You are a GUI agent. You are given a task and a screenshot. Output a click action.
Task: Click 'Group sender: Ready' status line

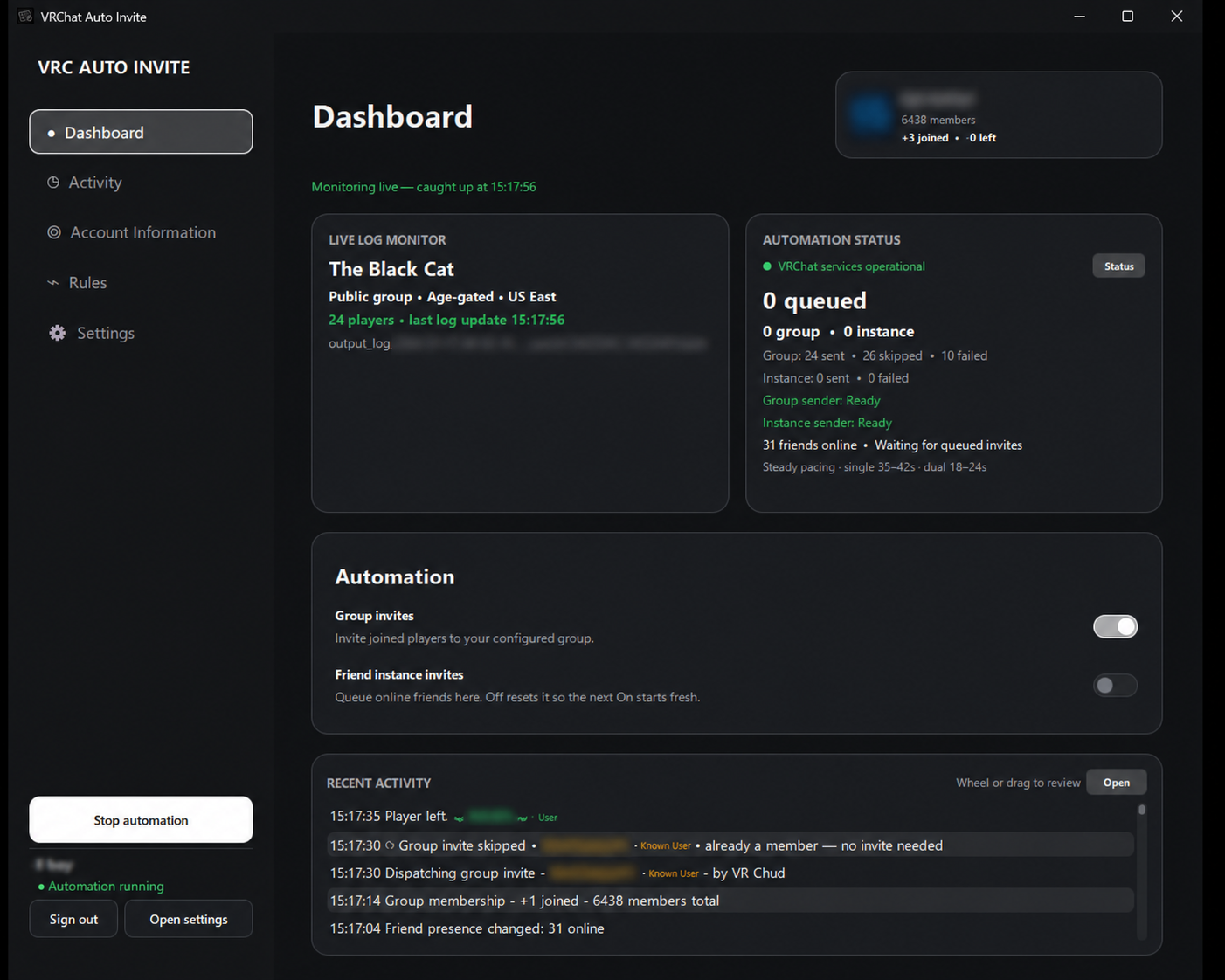(x=821, y=400)
